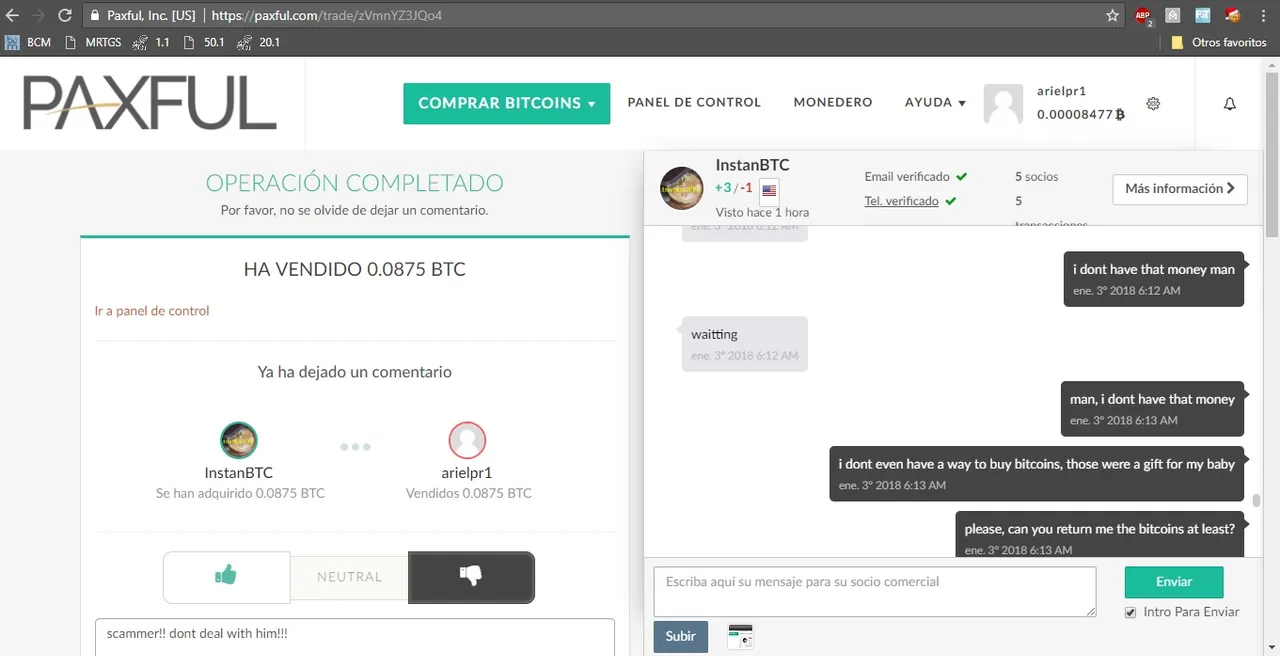Viewport: 1280px width, 656px height.
Task: Click the +3/-1 reputation score
Action: (733, 188)
